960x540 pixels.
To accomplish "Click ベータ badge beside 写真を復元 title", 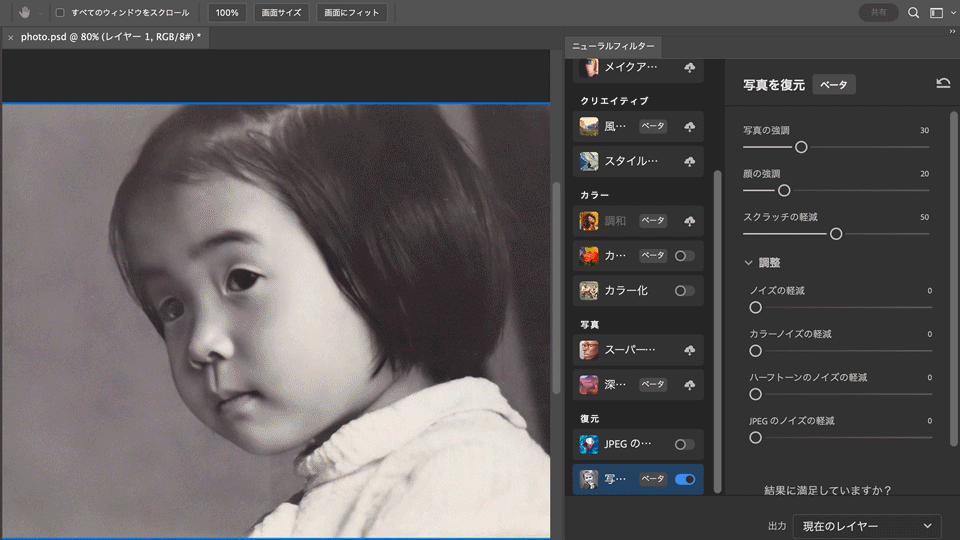I will click(834, 84).
